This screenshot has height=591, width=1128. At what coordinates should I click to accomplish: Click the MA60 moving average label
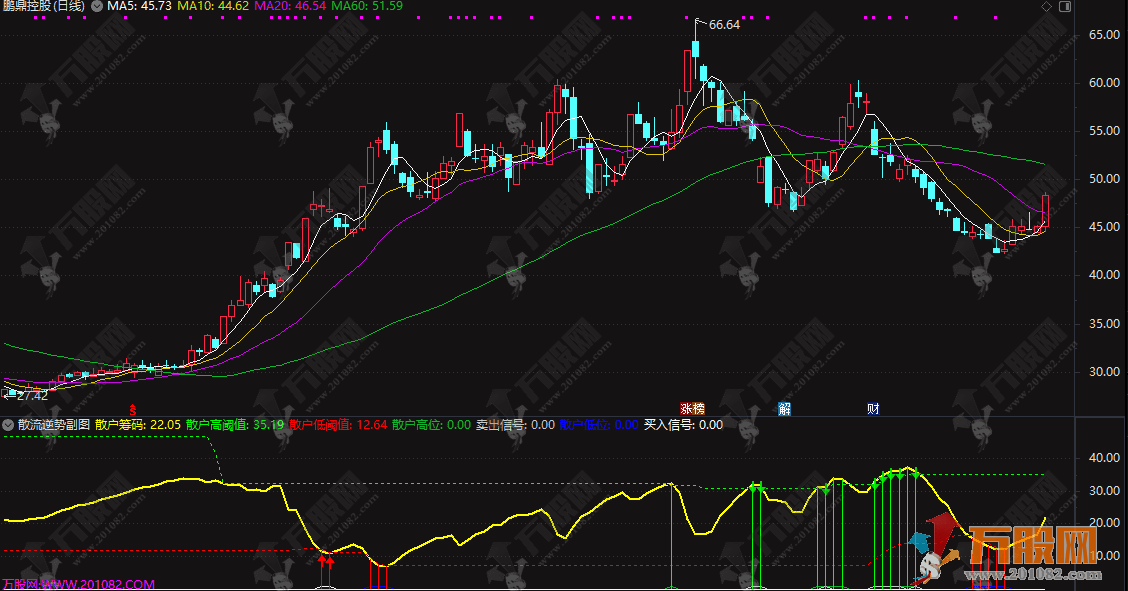coord(366,6)
